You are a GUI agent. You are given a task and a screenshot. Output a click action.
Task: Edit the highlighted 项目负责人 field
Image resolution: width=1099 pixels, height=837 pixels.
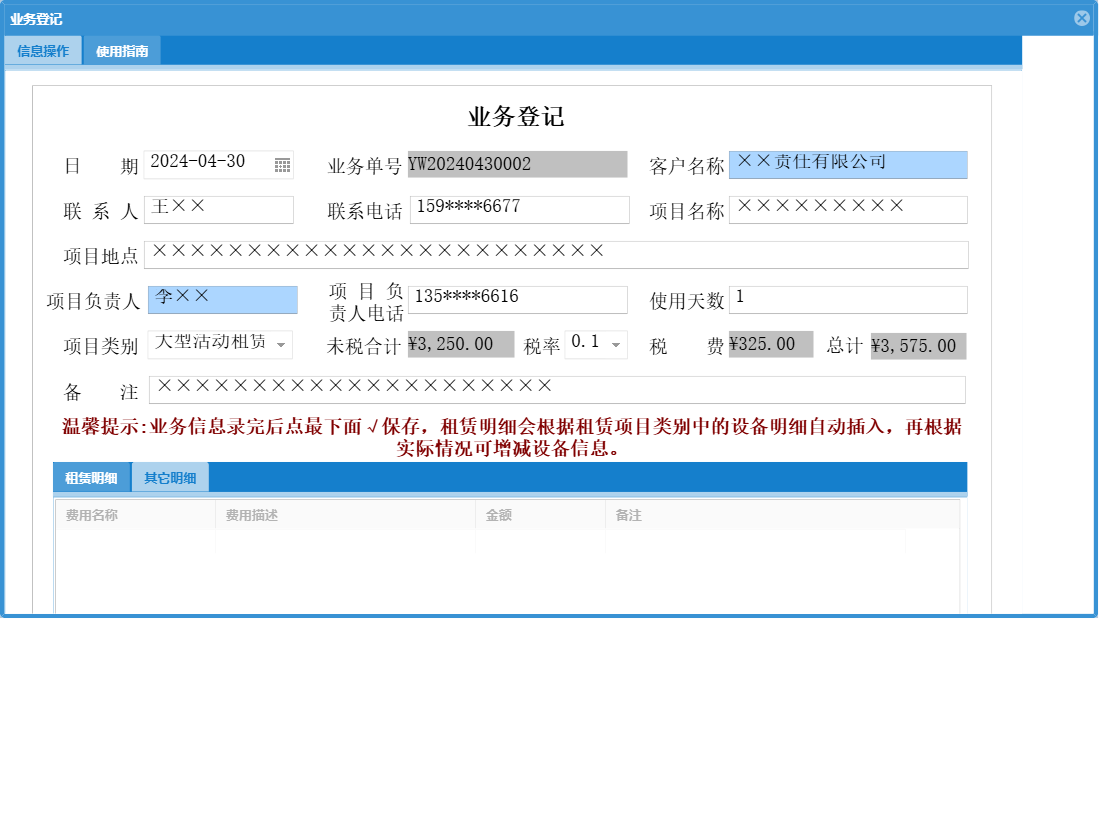coord(222,299)
